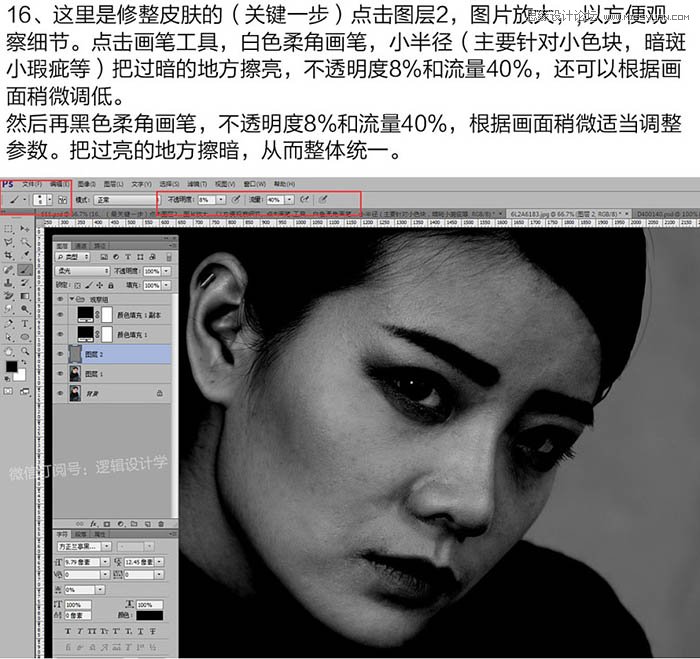Viewport: 700px width, 659px height.
Task: Open layer opacity dropdown arrow
Action: [x=167, y=271]
